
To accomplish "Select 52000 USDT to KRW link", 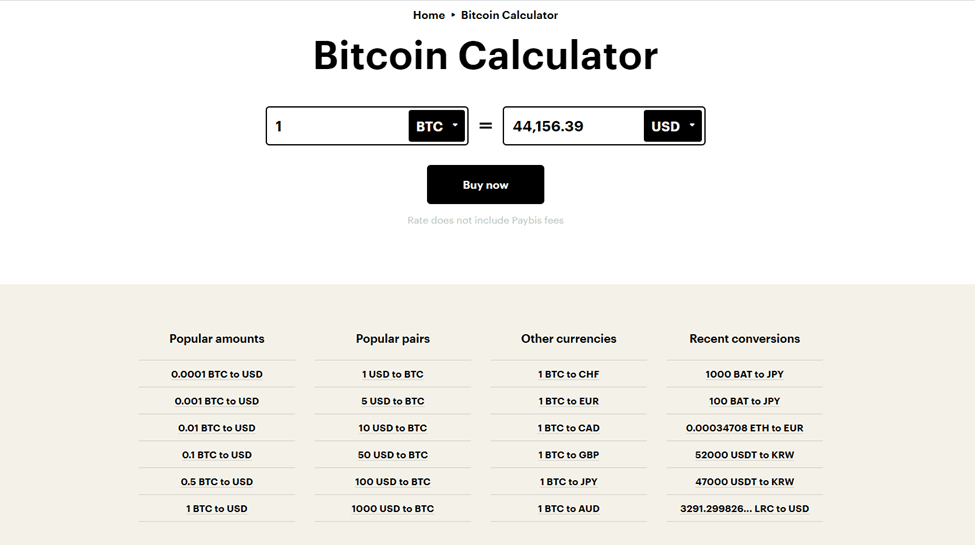I will click(745, 455).
